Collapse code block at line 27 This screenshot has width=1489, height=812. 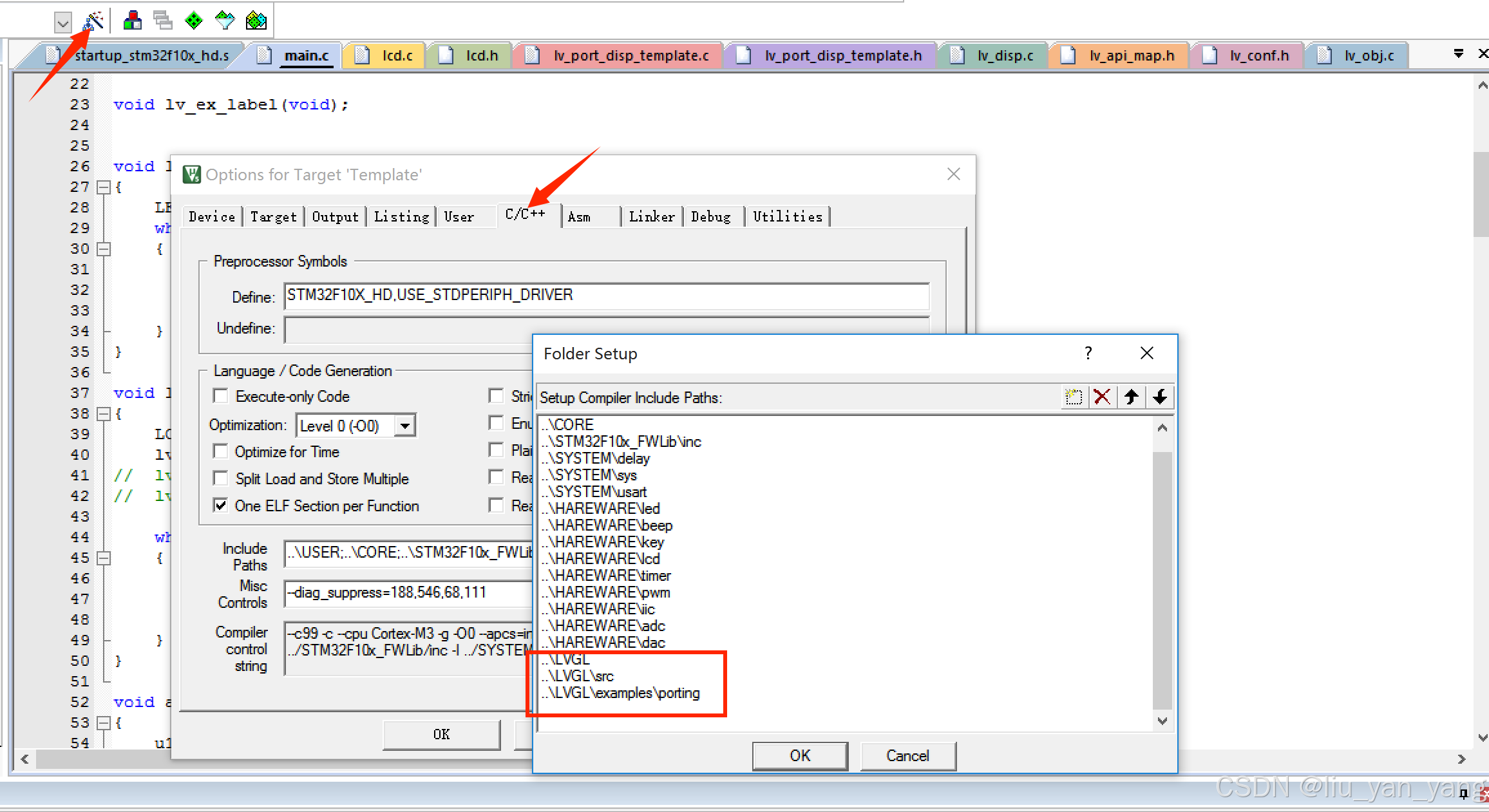click(x=103, y=187)
